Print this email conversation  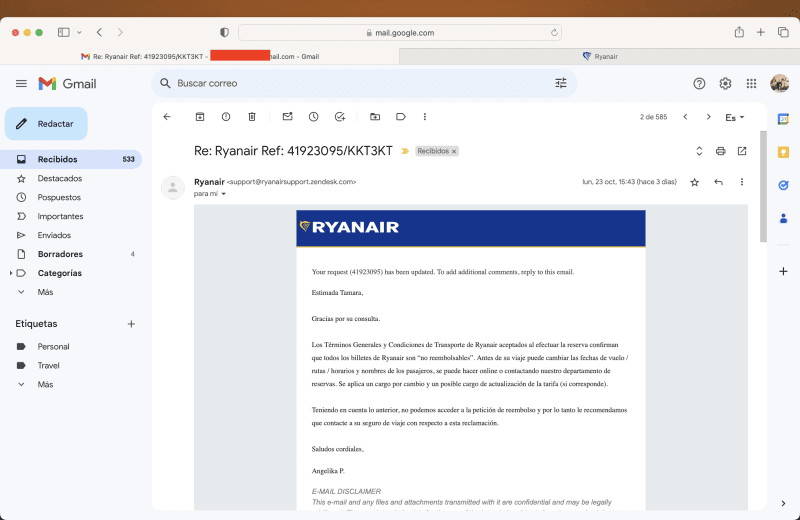coord(720,151)
